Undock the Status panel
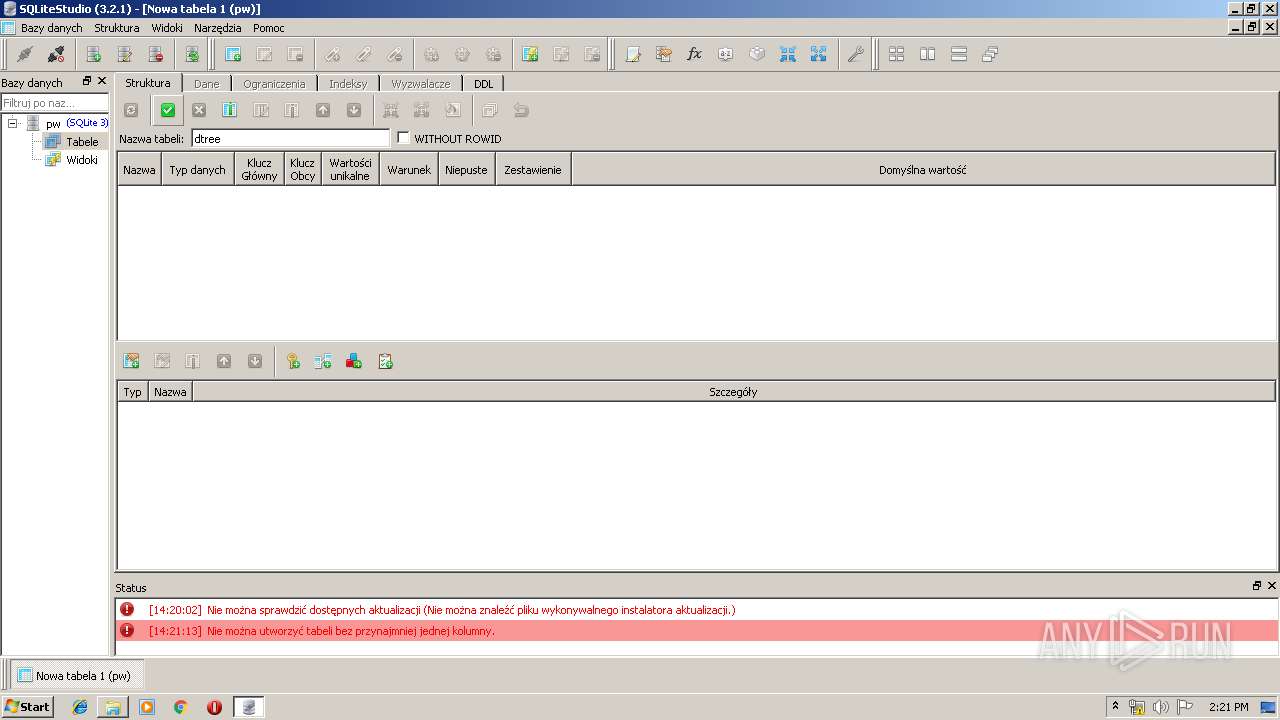Viewport: 1280px width, 720px height. 1257,586
